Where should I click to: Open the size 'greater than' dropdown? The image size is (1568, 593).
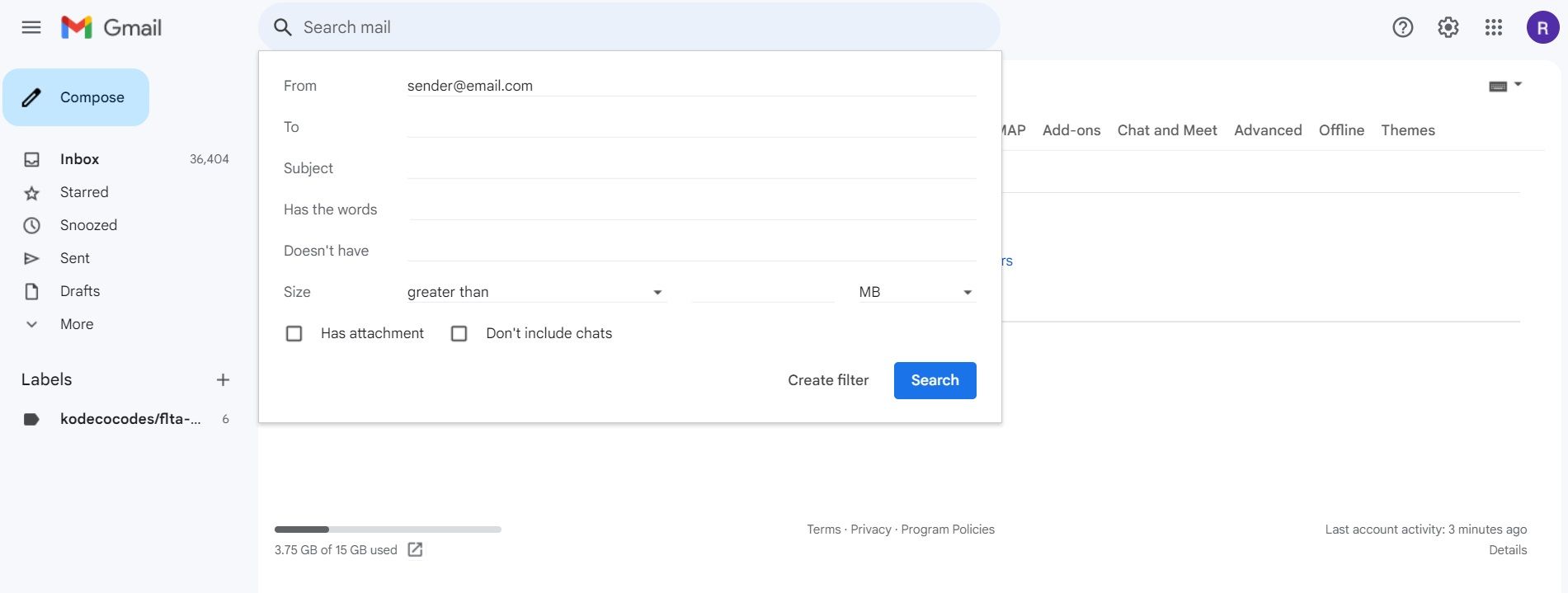[x=535, y=292]
